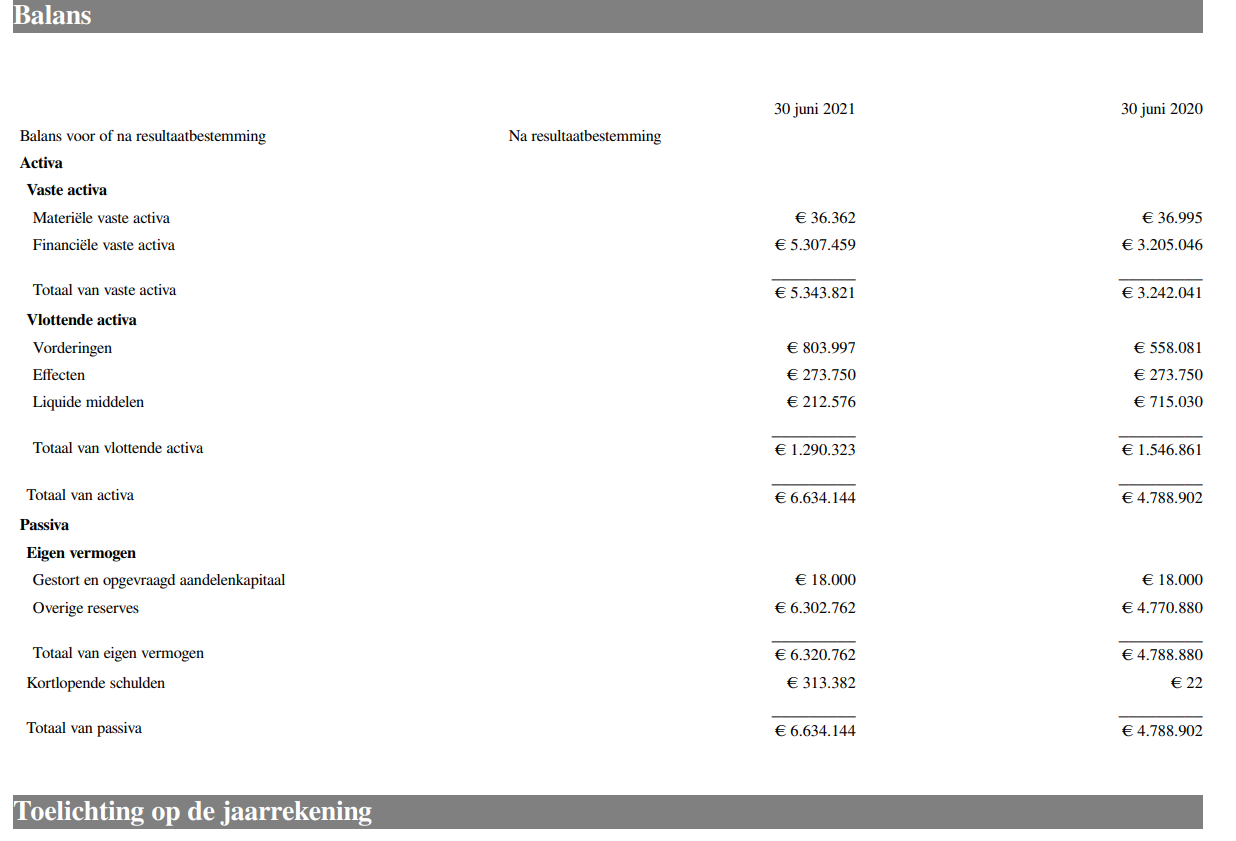Click Totaal van passiva amount for 2021
The height and width of the screenshot is (841, 1236).
tap(815, 731)
